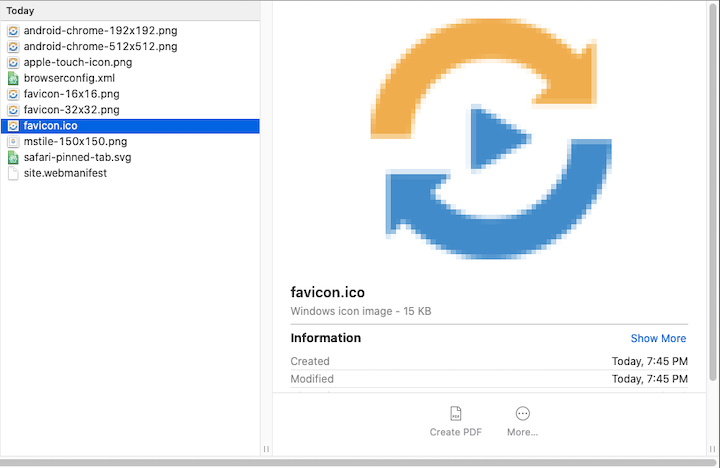Click the Create PDF icon
Viewport: 720px width, 468px height.
pyautogui.click(x=456, y=413)
